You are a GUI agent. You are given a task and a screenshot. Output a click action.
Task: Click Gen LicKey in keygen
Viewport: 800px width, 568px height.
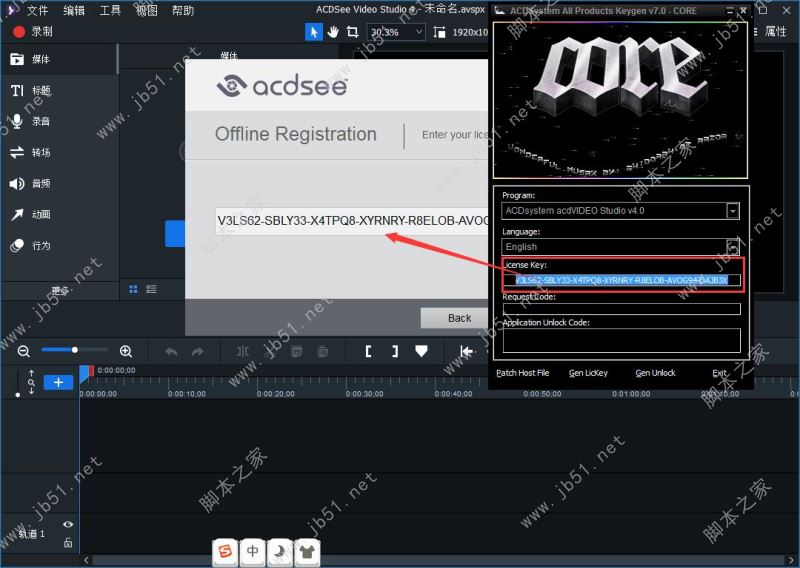click(x=588, y=373)
